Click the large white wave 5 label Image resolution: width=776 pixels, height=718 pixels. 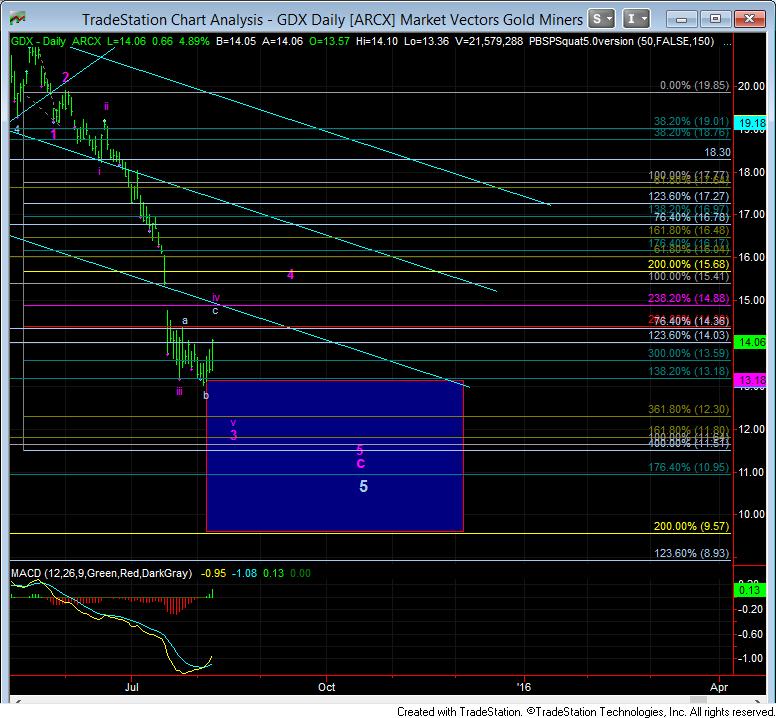coord(363,486)
